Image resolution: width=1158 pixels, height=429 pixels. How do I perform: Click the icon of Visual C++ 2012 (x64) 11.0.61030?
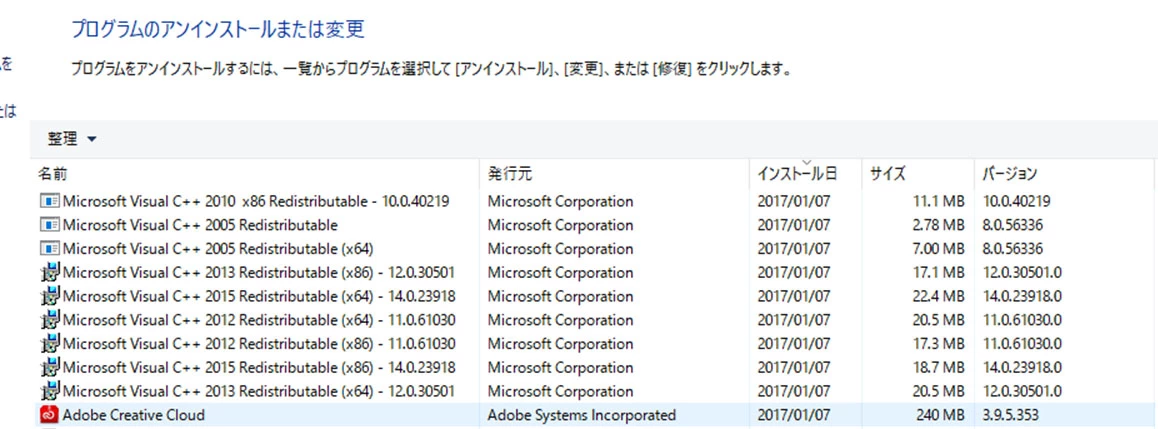click(49, 320)
